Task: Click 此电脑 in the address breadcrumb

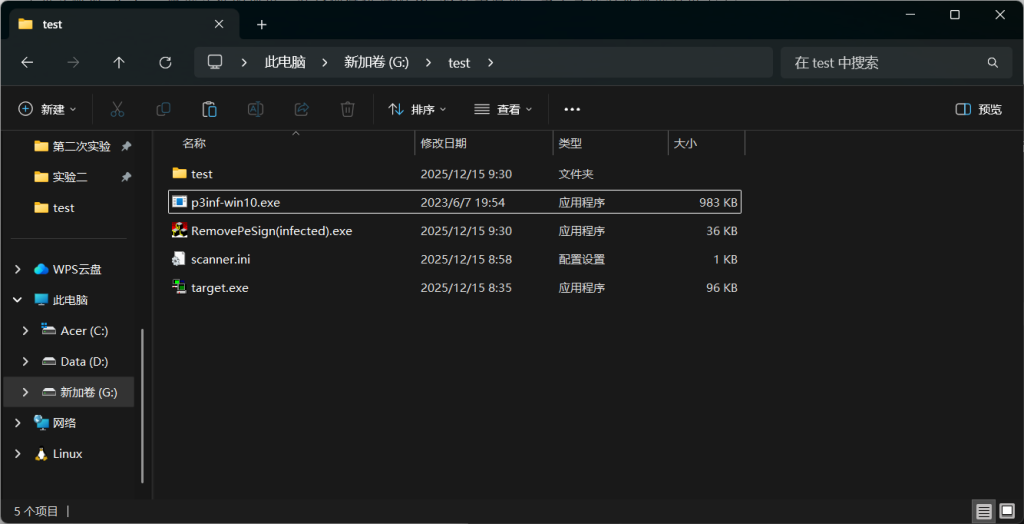Action: [x=285, y=62]
